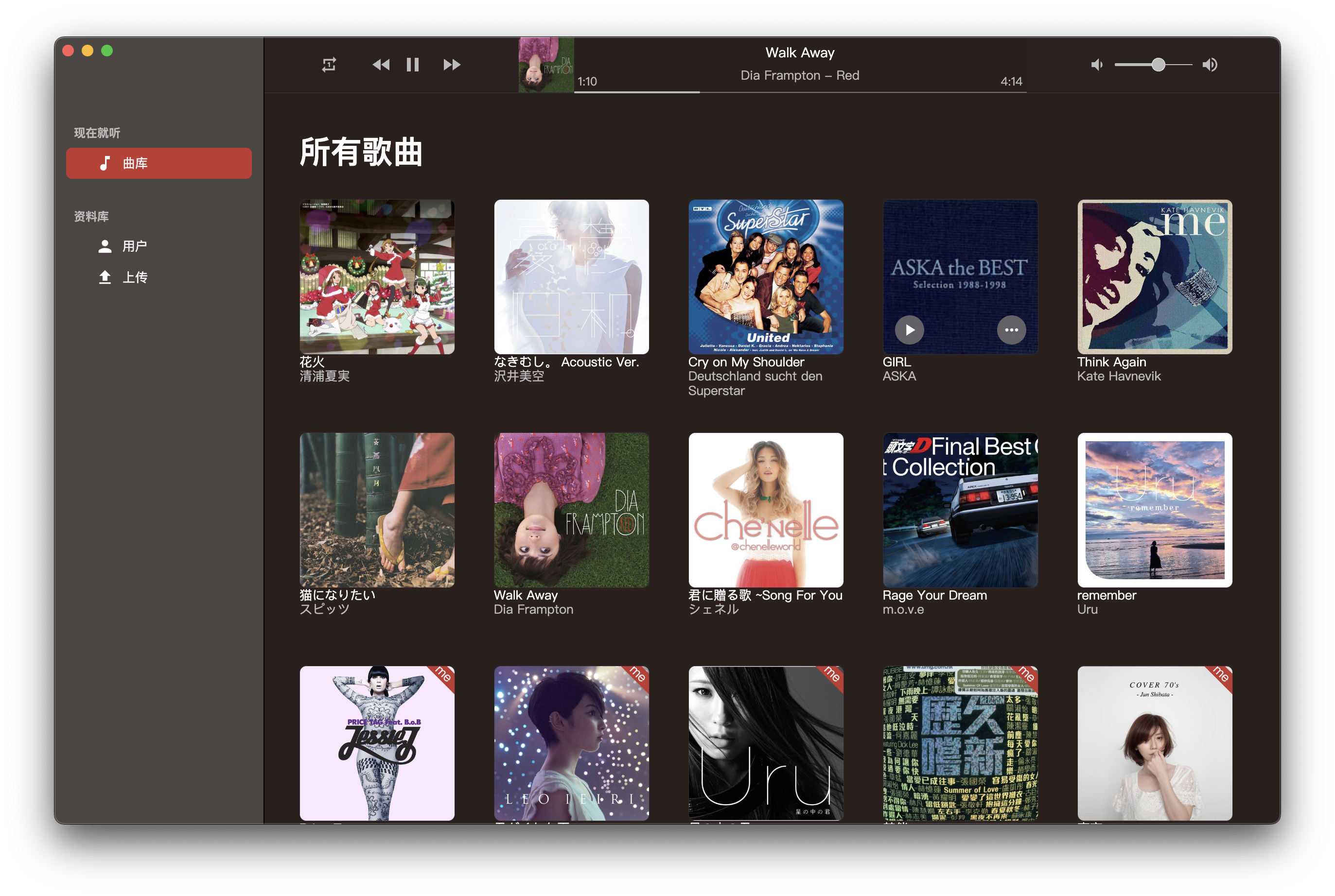Click the green fullscreen window button
1335x896 pixels.
tap(107, 51)
